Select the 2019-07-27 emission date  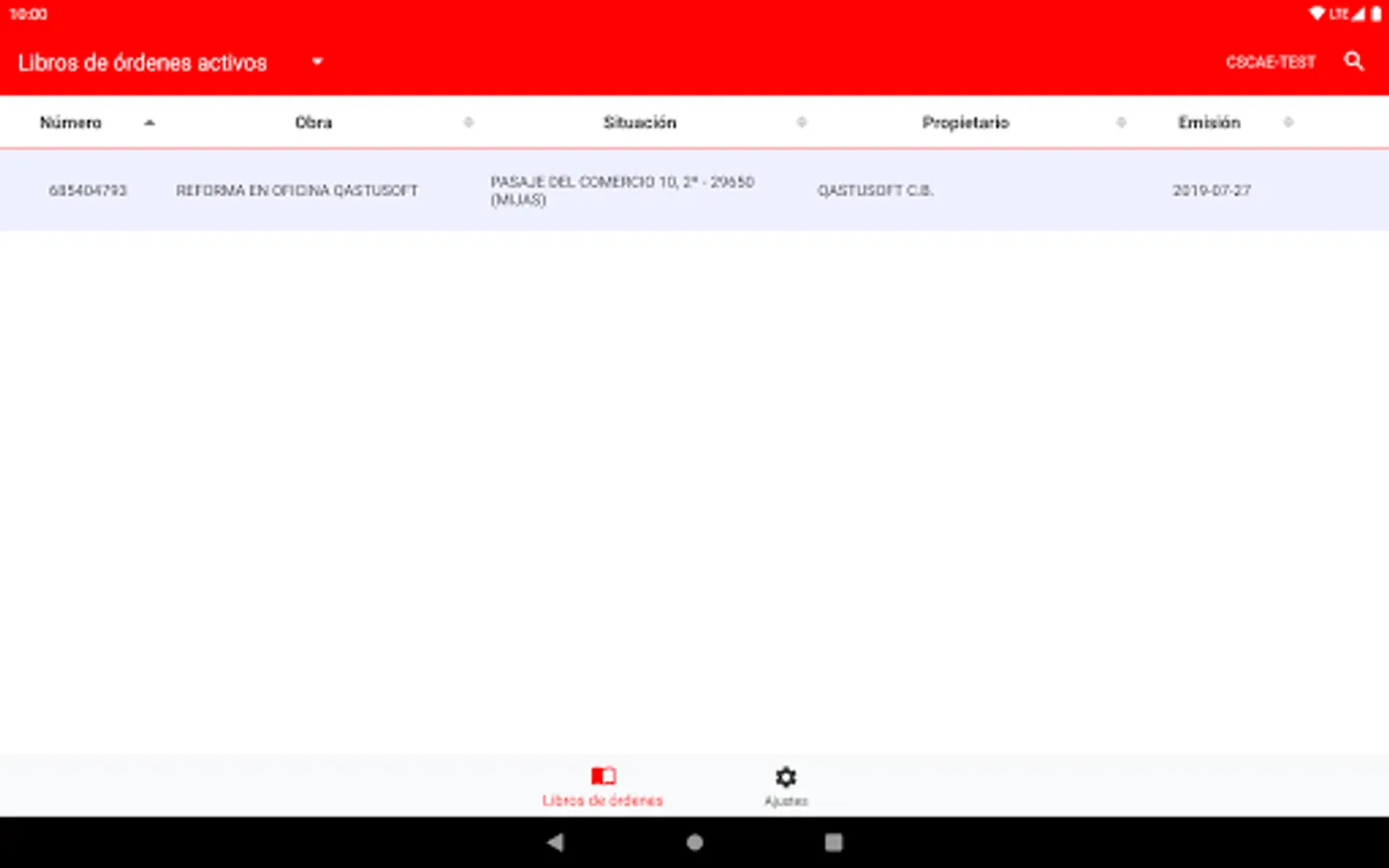pos(1212,190)
